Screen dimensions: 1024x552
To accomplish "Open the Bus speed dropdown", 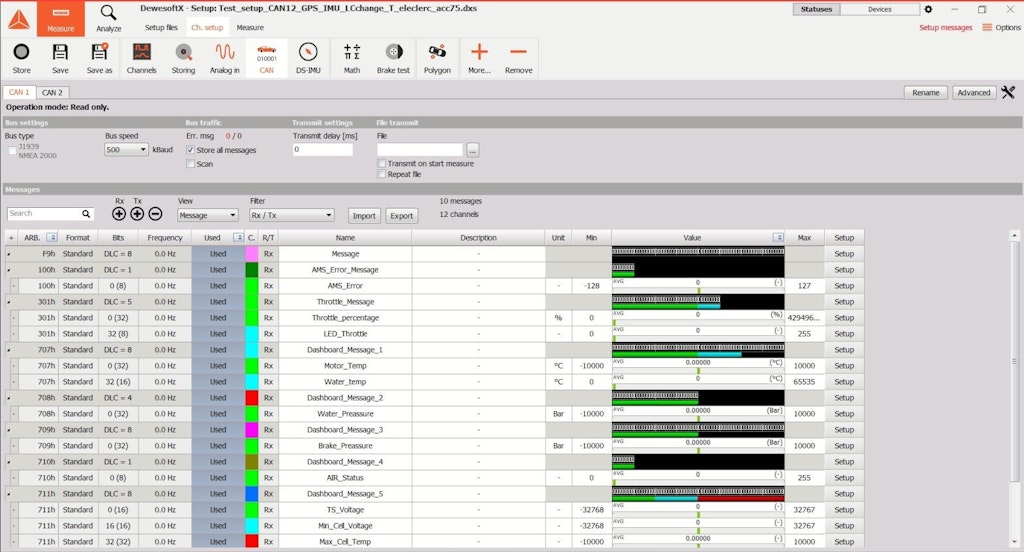I will [127, 150].
